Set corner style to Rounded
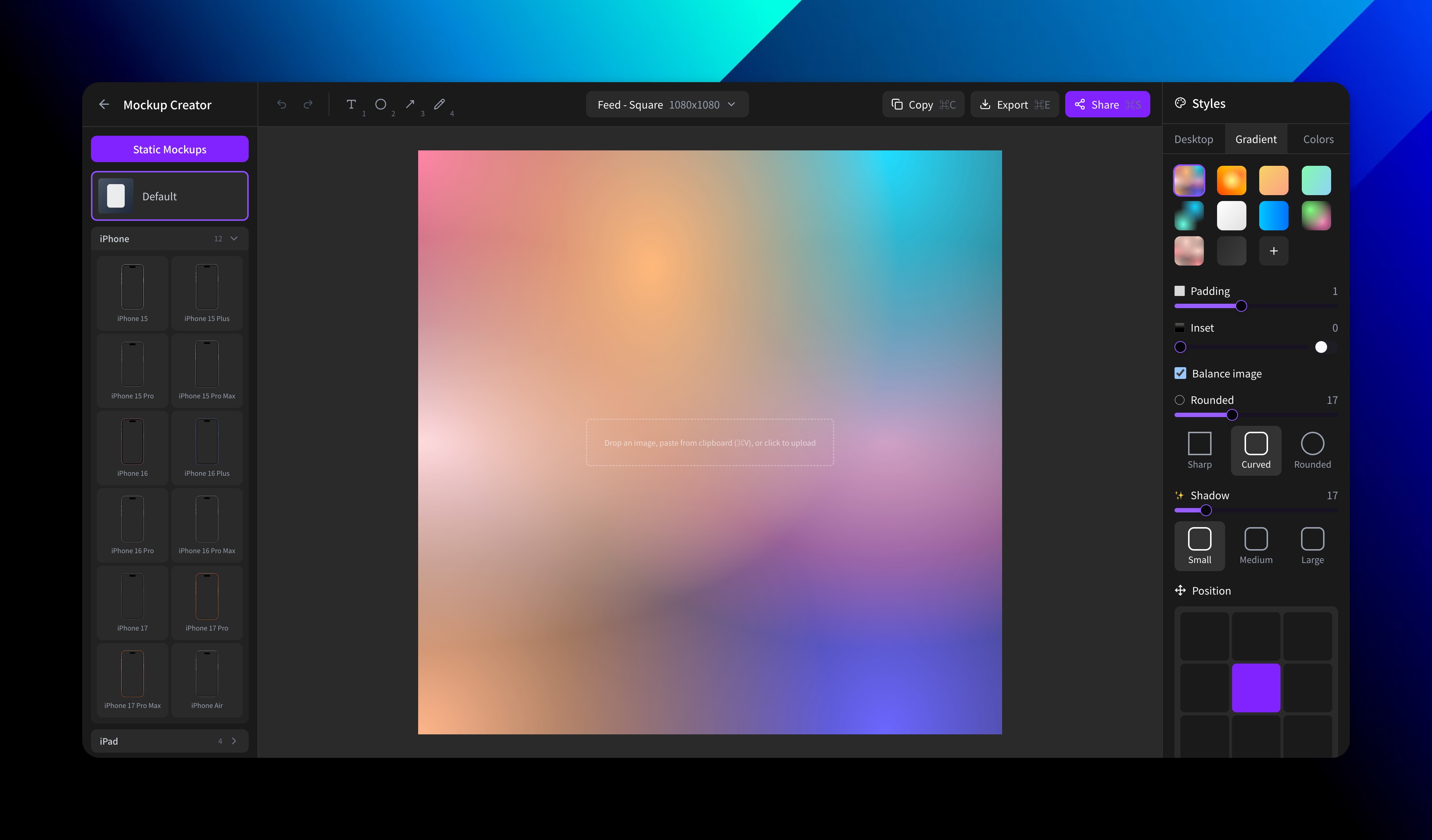Image resolution: width=1432 pixels, height=840 pixels. (1312, 451)
